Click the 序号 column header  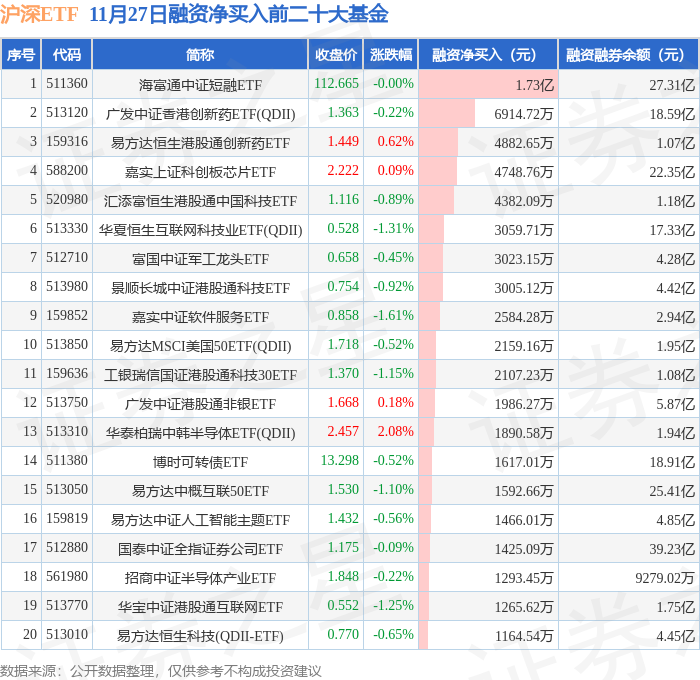[21, 54]
